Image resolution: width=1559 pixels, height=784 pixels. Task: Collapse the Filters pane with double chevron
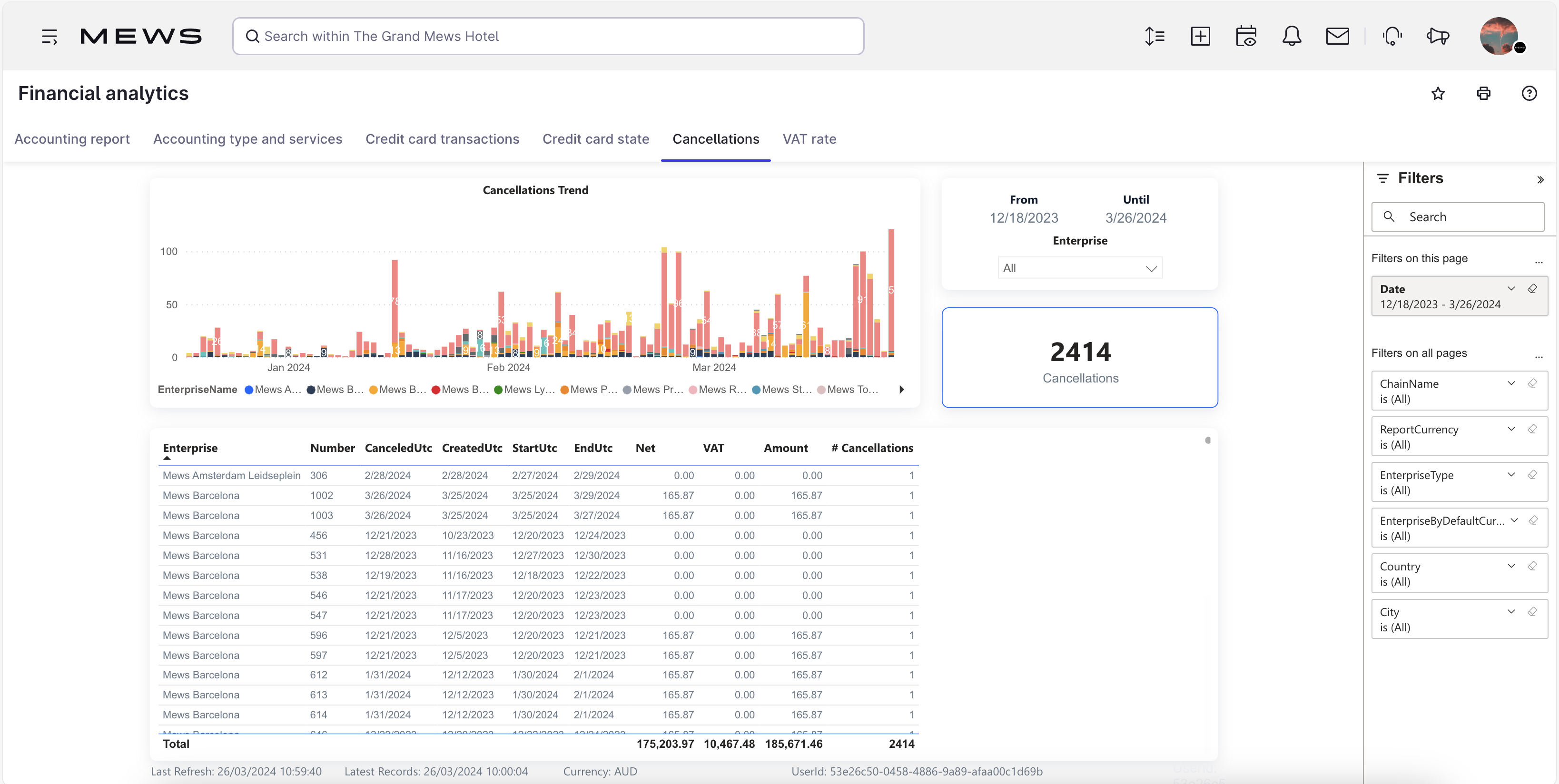point(1540,180)
